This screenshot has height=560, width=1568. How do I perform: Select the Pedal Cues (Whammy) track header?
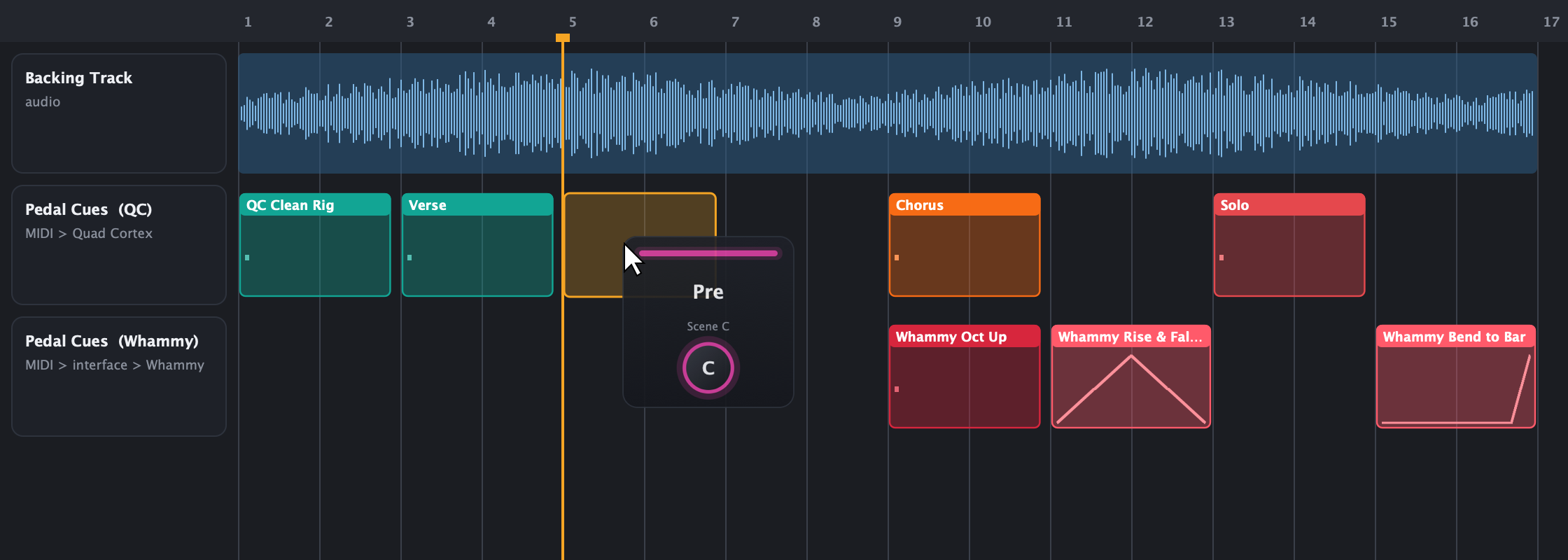point(119,377)
